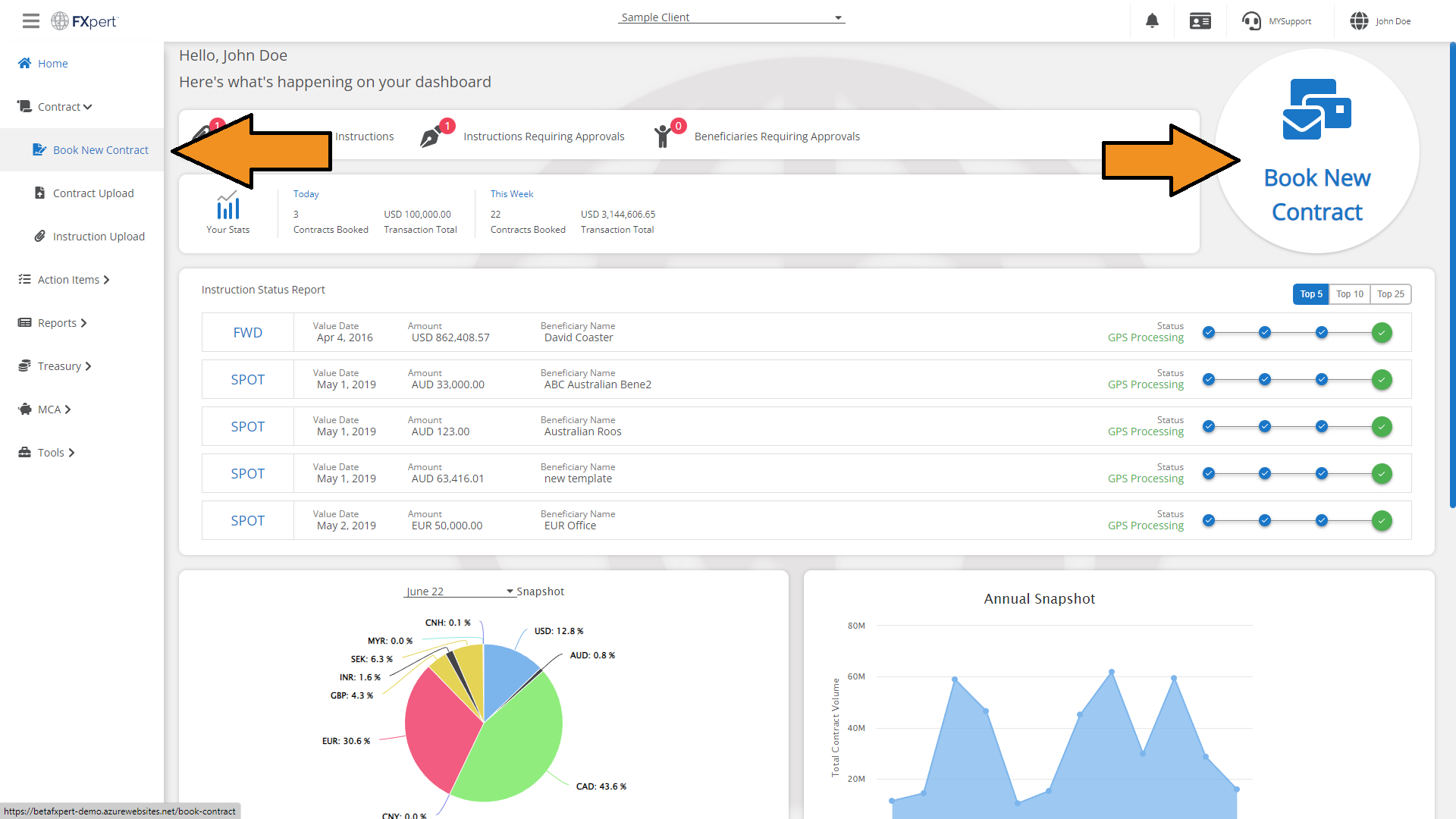Click the globe icon beside John Doe
The image size is (1456, 819).
pos(1359,21)
